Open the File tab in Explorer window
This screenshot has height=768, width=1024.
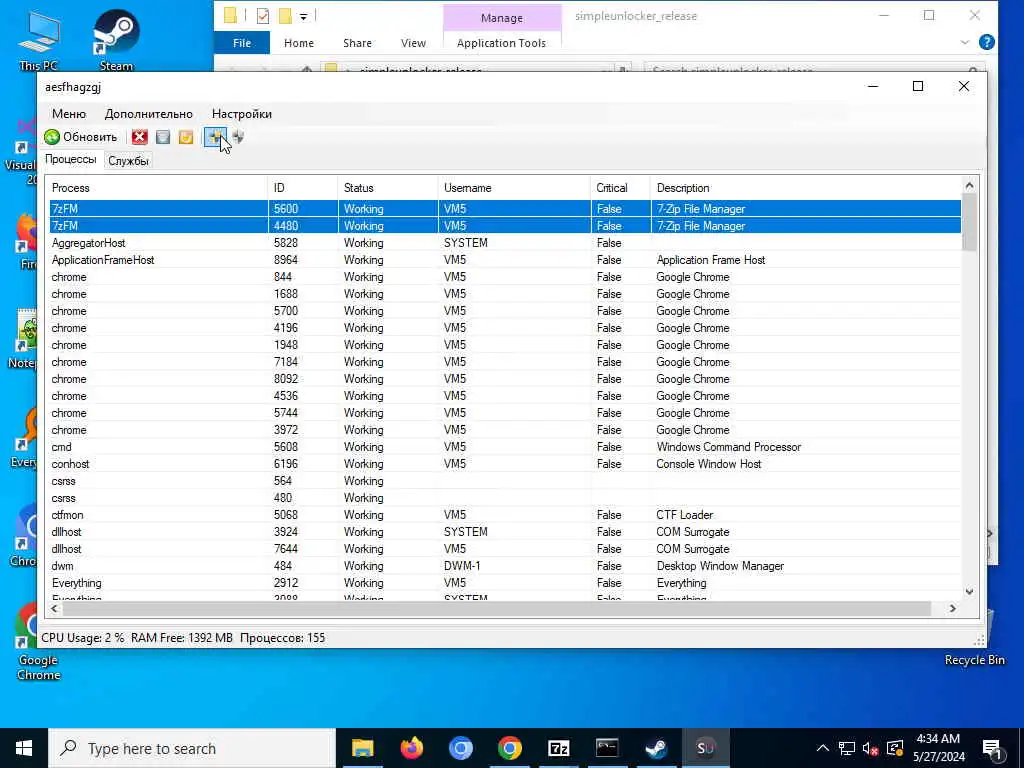[242, 43]
